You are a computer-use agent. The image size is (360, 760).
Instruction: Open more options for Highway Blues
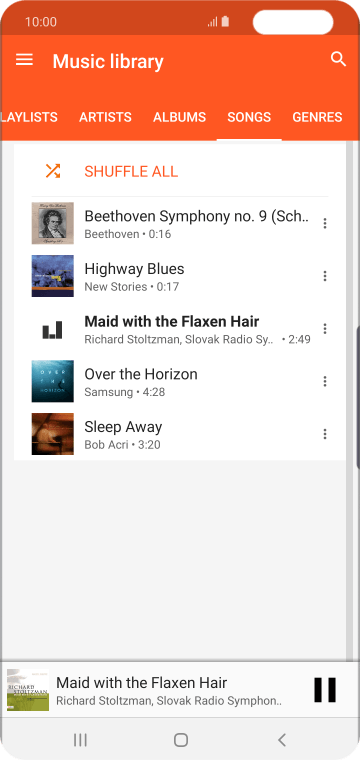325,276
